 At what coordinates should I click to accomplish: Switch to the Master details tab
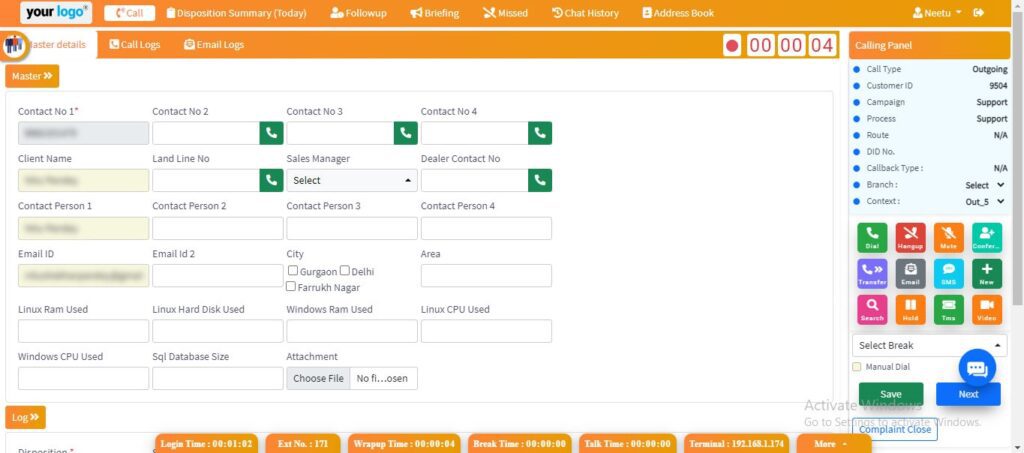[57, 44]
